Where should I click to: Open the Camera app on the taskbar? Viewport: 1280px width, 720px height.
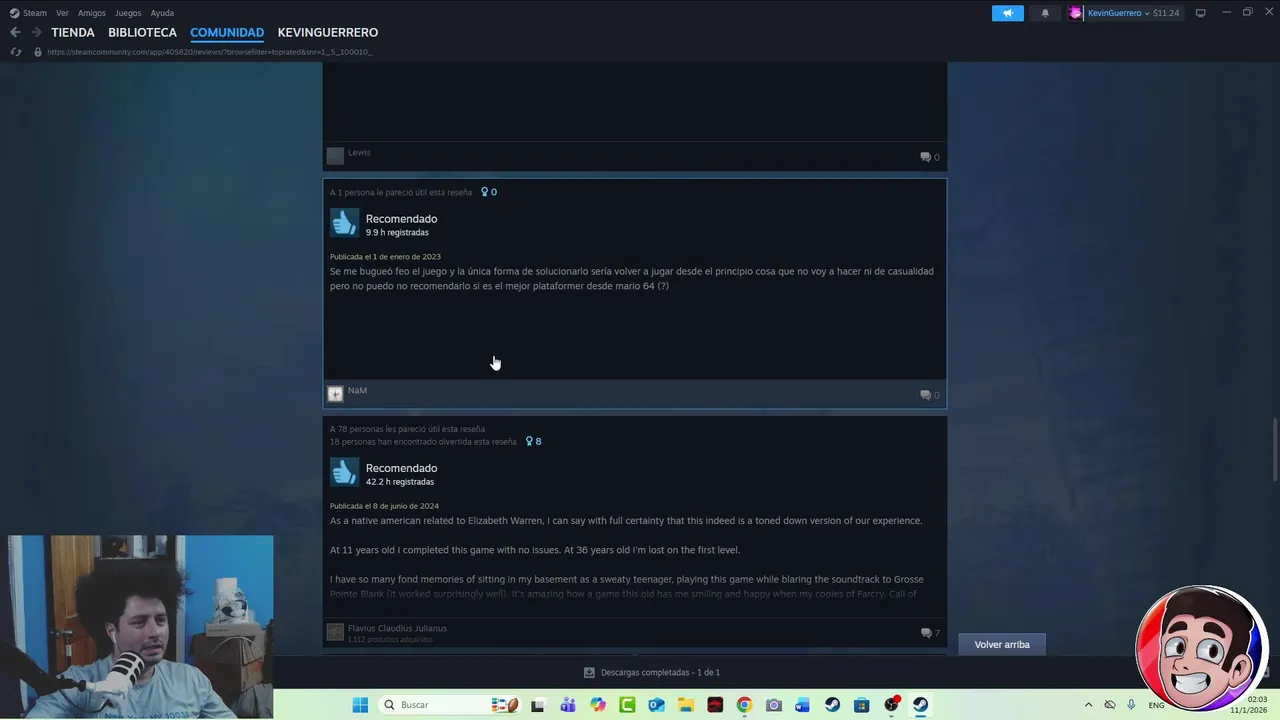[773, 705]
